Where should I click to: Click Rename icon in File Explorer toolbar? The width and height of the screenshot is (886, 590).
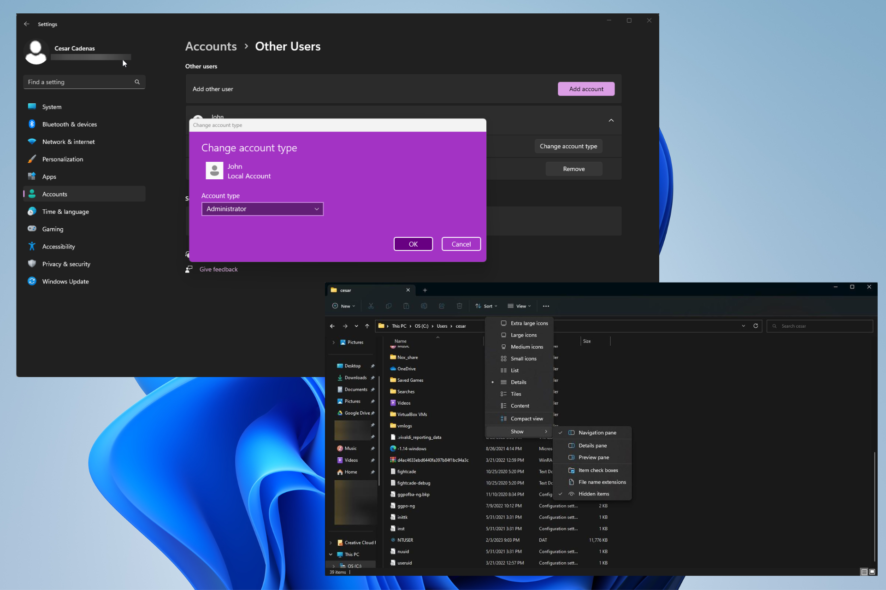(x=424, y=306)
